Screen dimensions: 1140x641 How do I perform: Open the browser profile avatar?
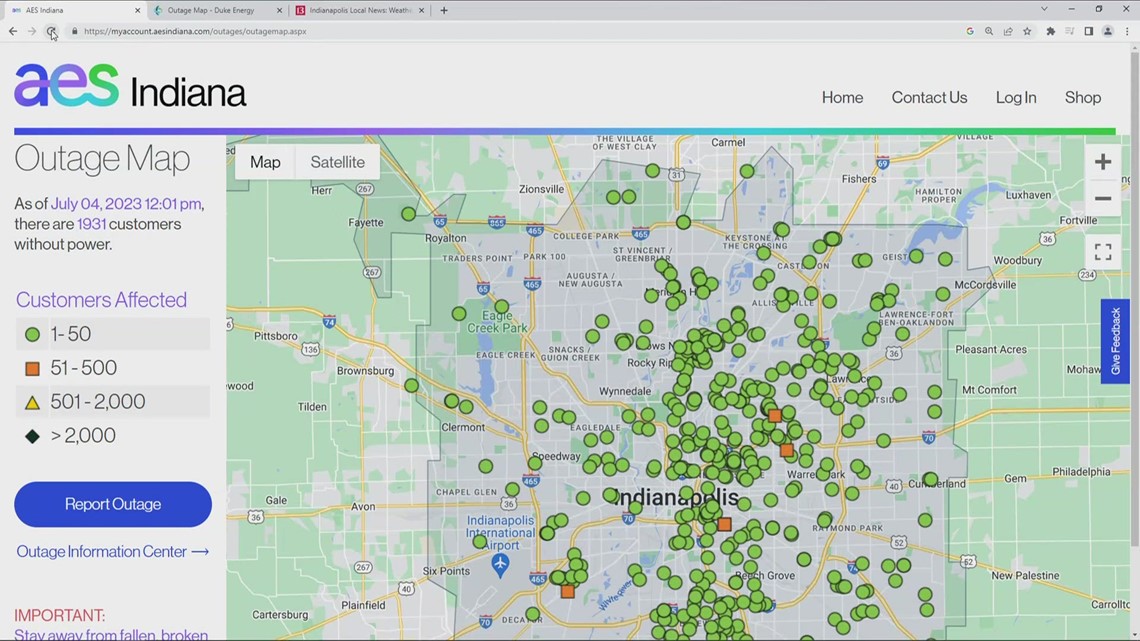tap(1108, 31)
